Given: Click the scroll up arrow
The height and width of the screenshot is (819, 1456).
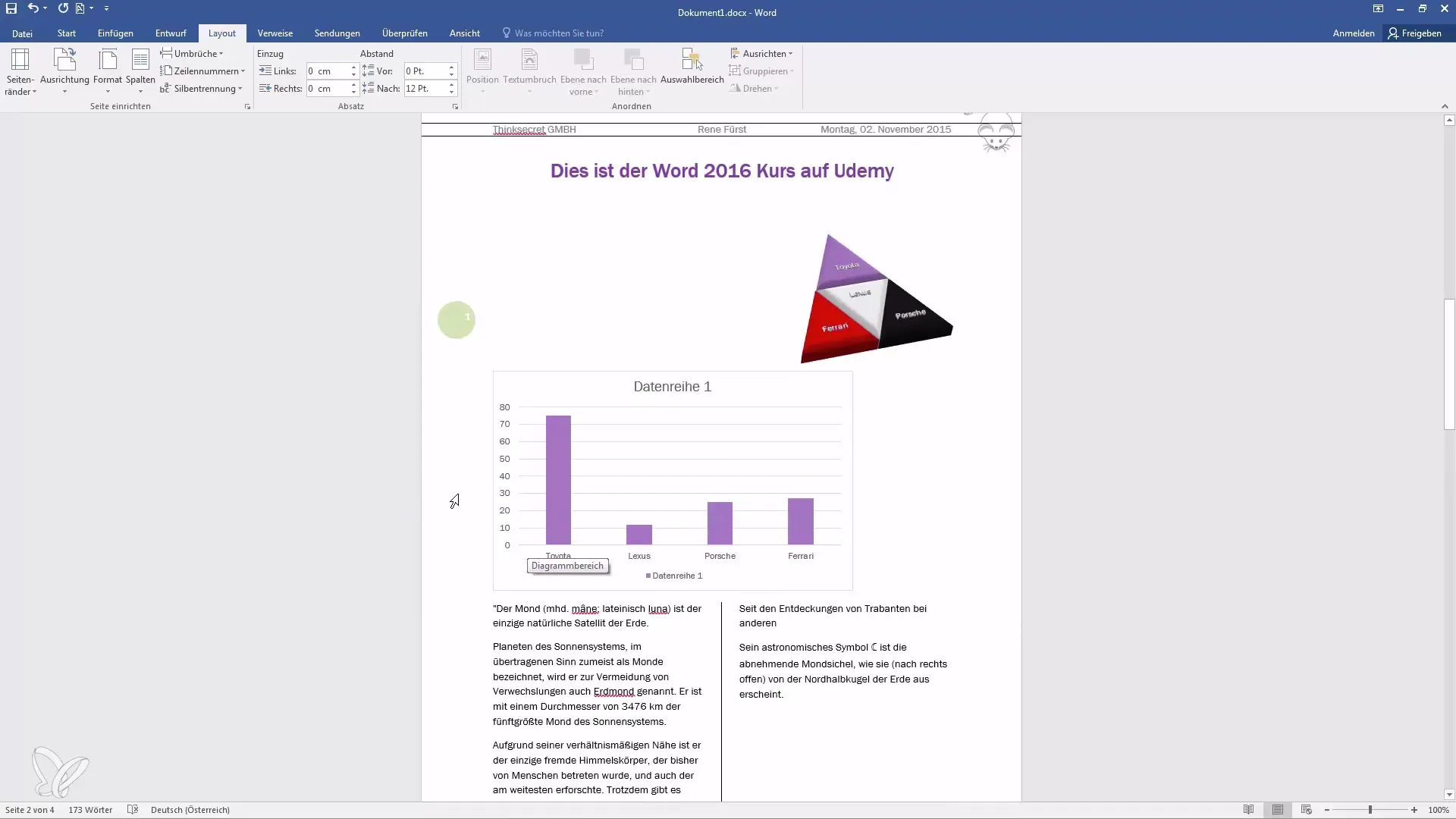Looking at the screenshot, I should [x=1449, y=121].
